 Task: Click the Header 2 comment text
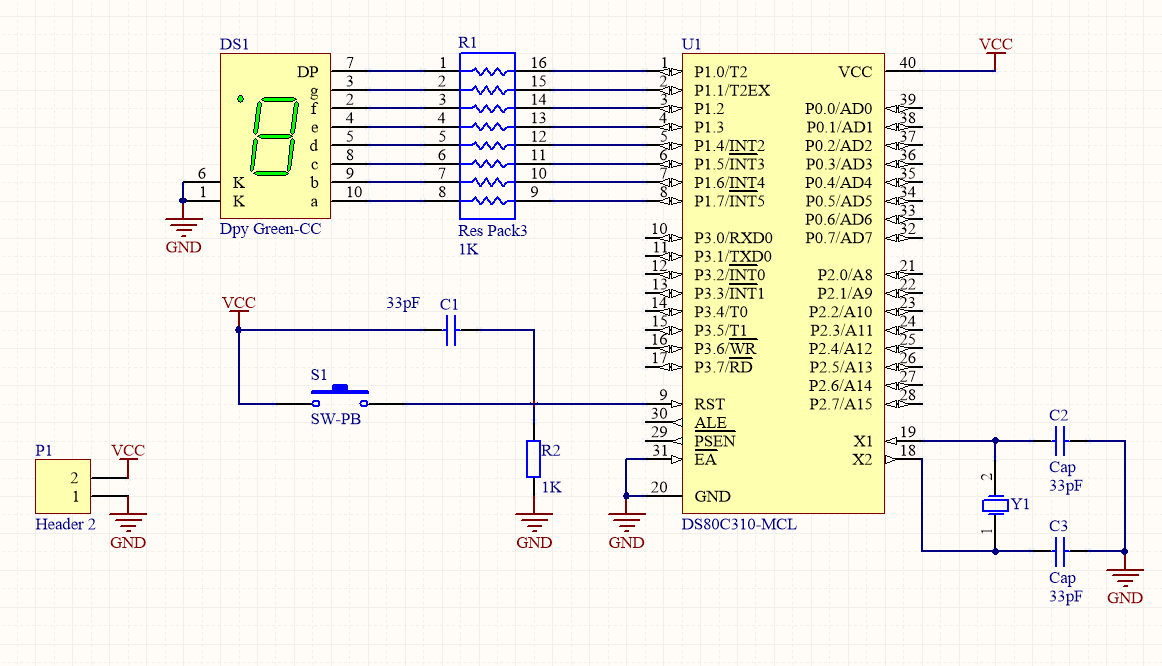click(65, 525)
